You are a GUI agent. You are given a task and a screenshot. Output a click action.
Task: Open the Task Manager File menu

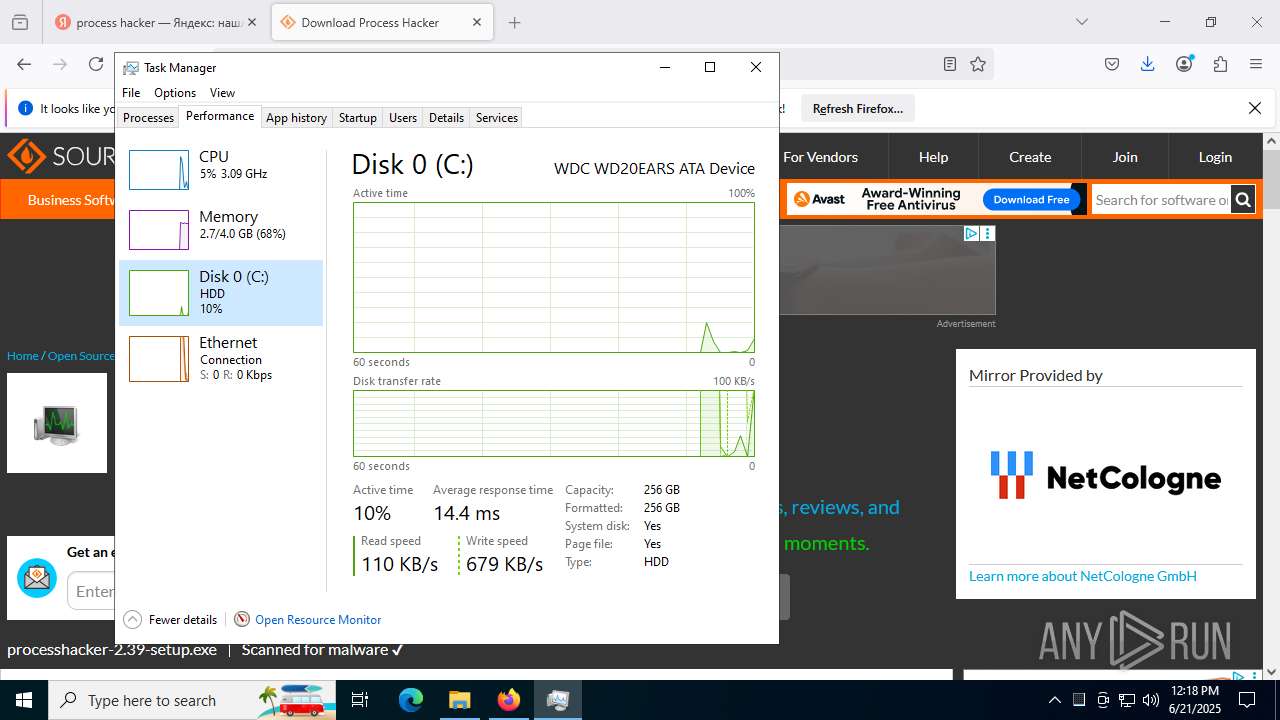point(131,93)
